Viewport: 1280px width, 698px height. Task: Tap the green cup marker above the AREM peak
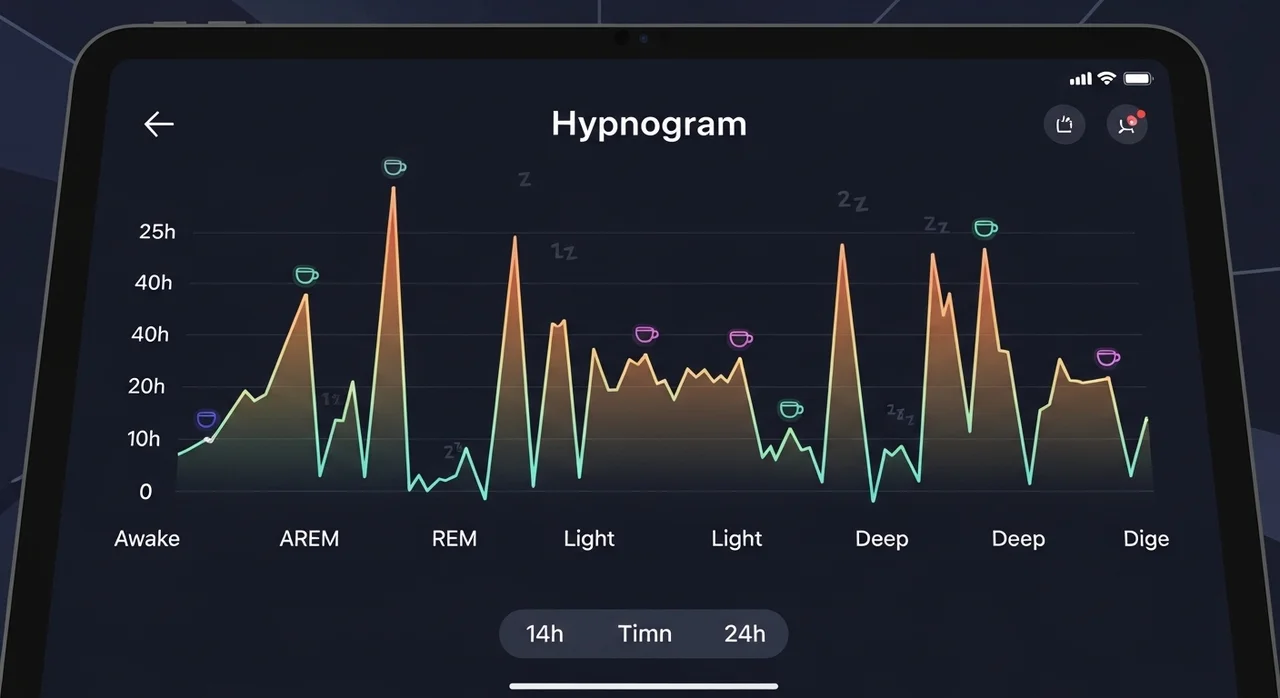point(306,275)
